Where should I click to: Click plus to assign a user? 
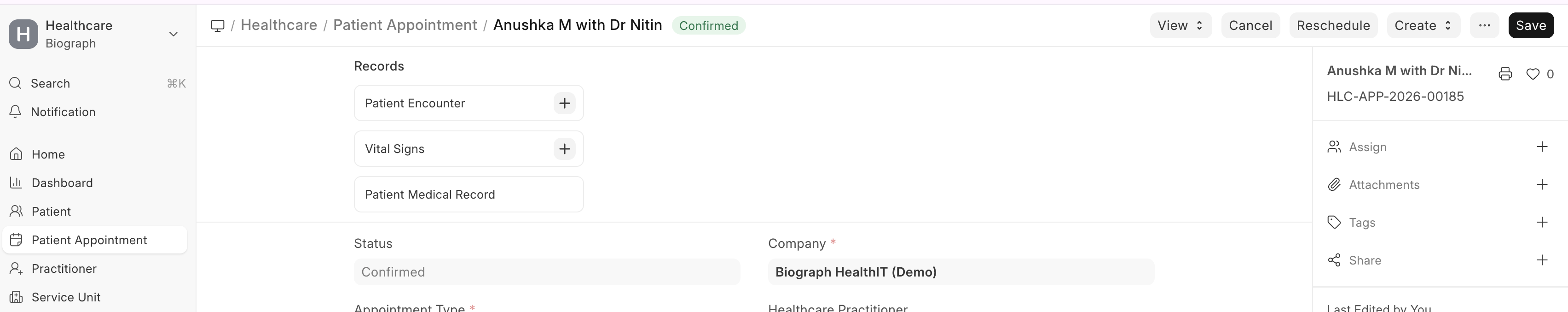1541,147
